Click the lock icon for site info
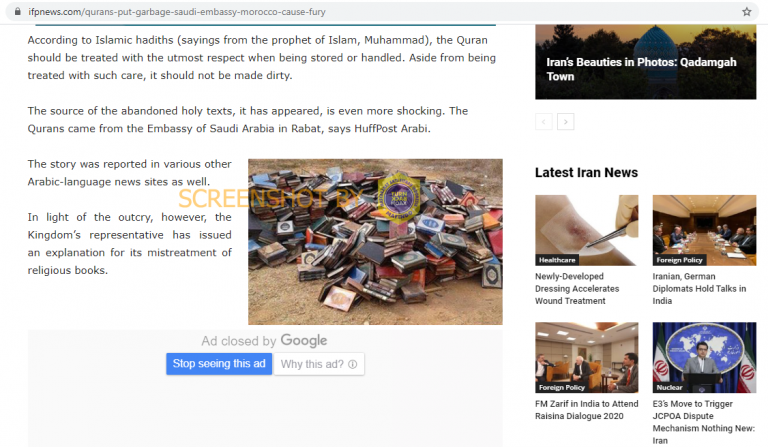The image size is (768, 447). pyautogui.click(x=18, y=11)
